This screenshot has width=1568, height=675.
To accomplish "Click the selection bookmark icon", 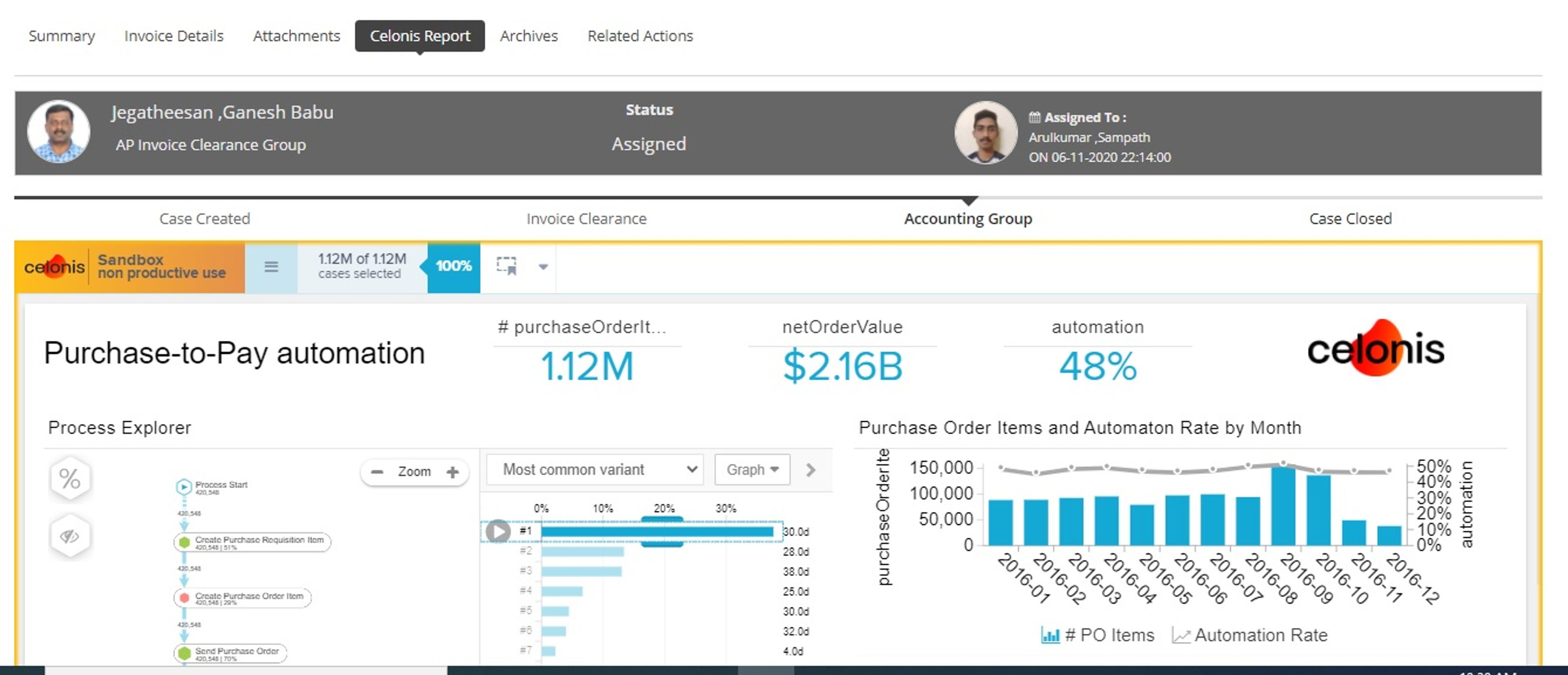I will 506,266.
